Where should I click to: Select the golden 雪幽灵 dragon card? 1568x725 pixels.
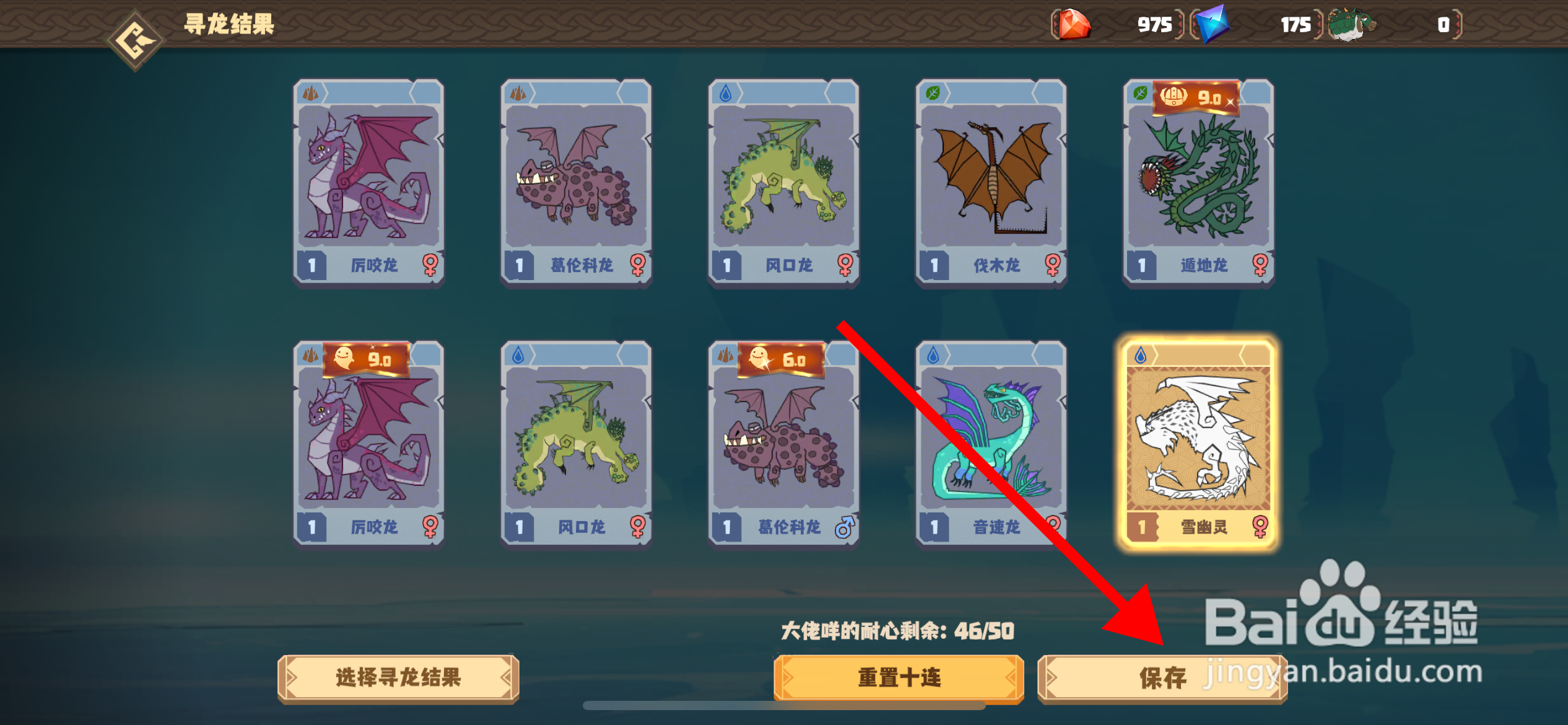coord(1198,444)
